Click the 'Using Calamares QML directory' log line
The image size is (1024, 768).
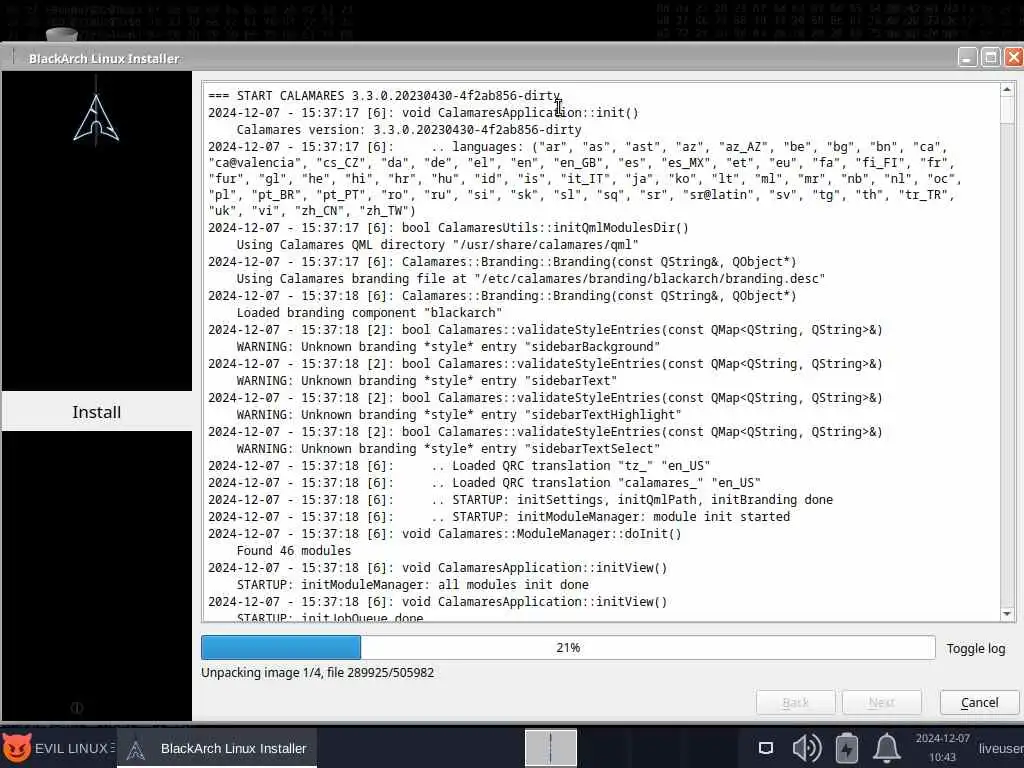pyautogui.click(x=438, y=245)
